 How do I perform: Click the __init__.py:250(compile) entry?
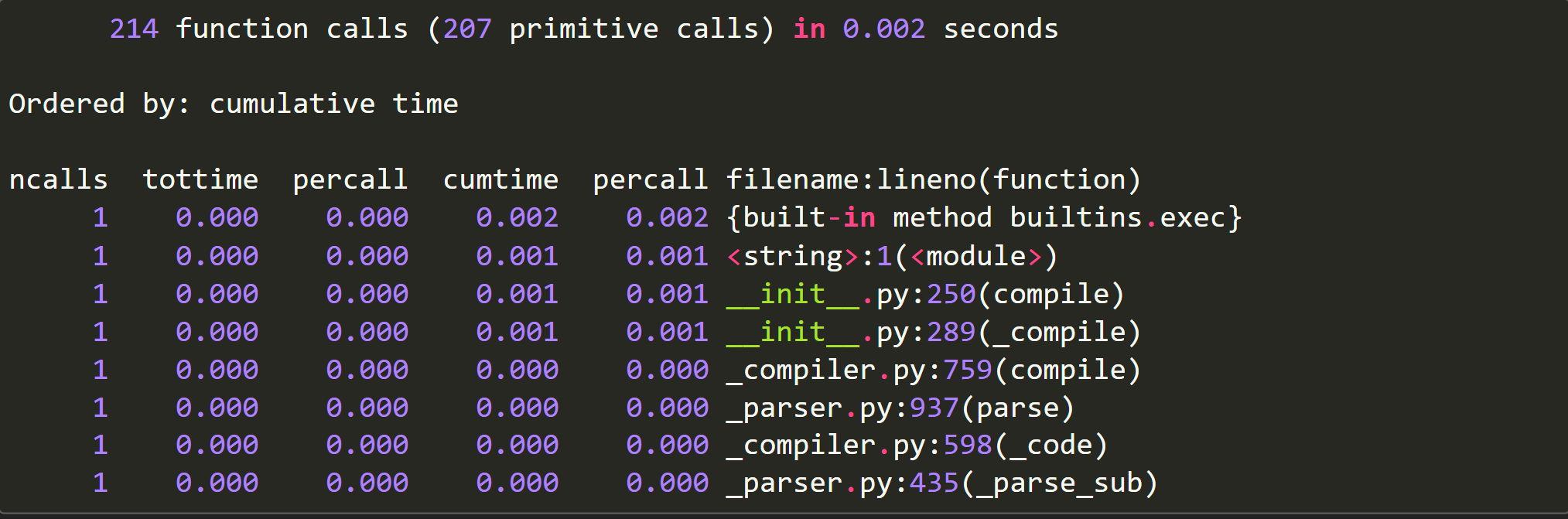(x=925, y=294)
